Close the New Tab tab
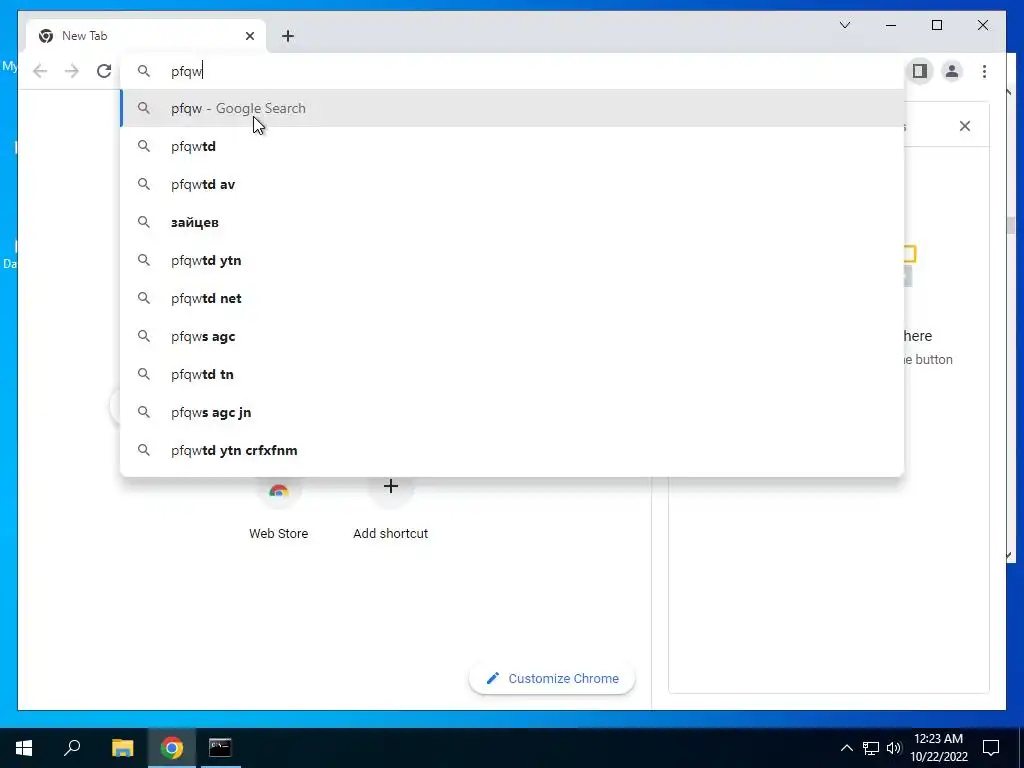 [x=249, y=36]
